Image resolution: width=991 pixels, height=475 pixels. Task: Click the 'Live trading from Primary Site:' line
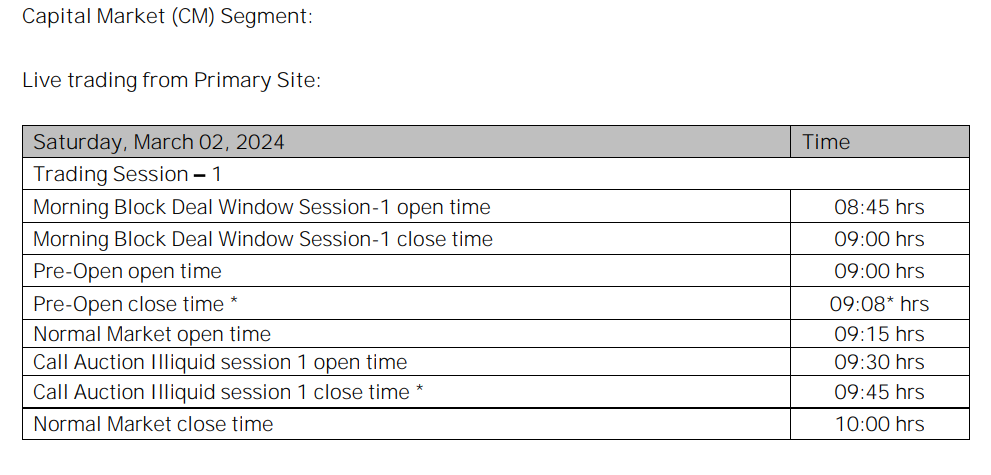[171, 81]
